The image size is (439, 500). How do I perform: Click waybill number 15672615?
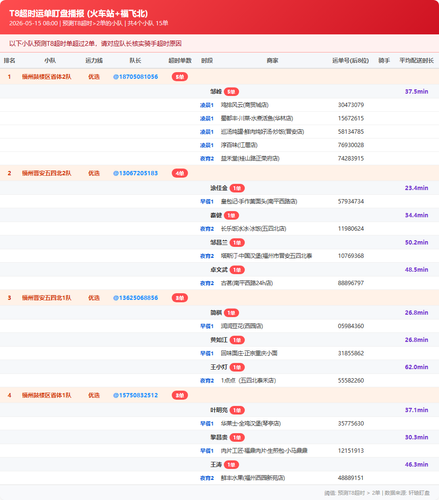(351, 118)
